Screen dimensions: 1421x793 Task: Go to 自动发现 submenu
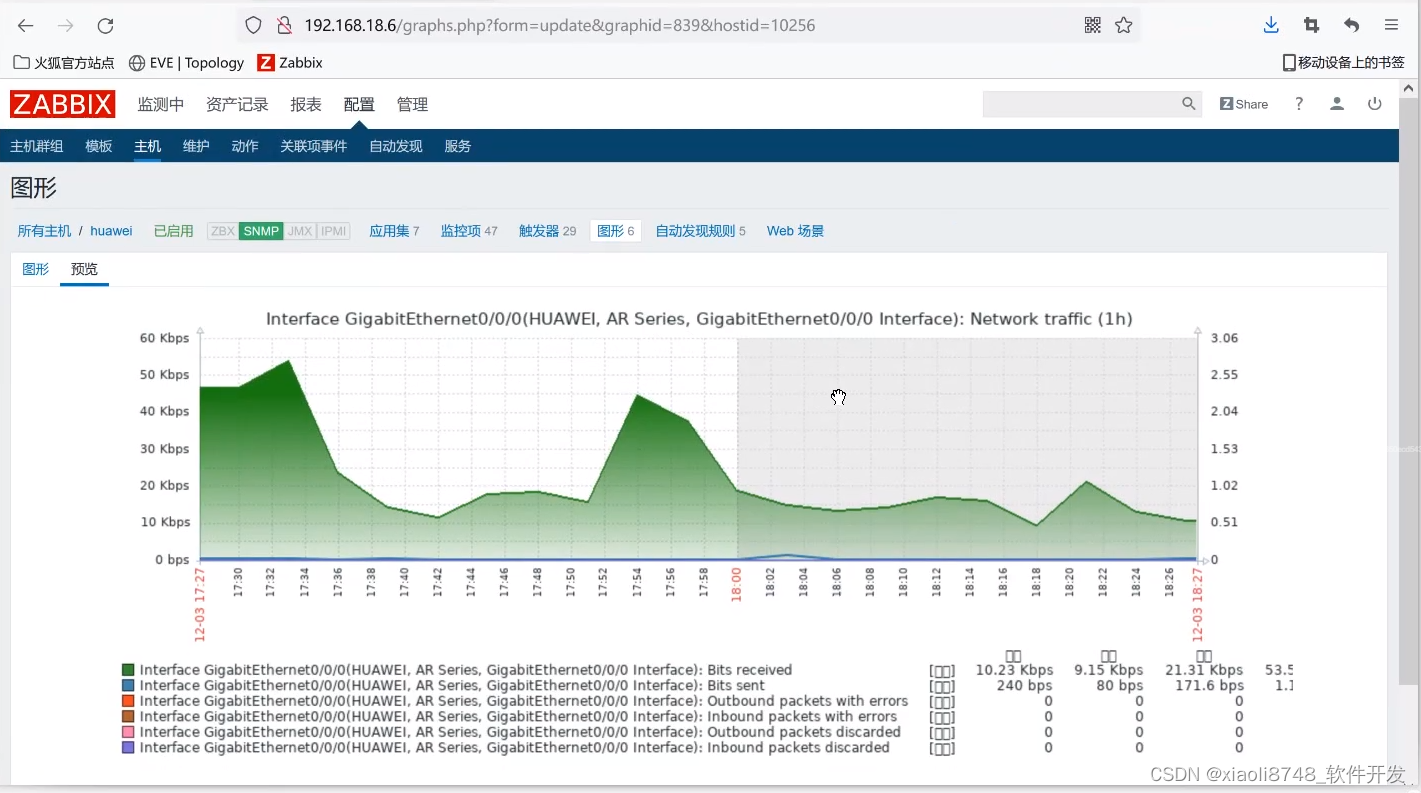click(396, 146)
